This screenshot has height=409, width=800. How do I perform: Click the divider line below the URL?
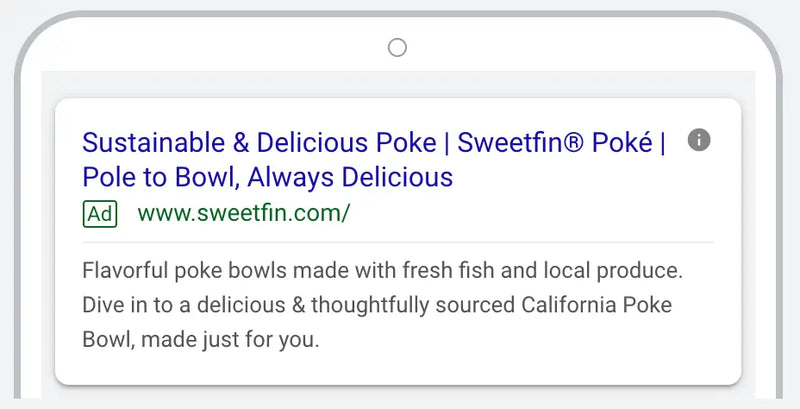pyautogui.click(x=398, y=242)
